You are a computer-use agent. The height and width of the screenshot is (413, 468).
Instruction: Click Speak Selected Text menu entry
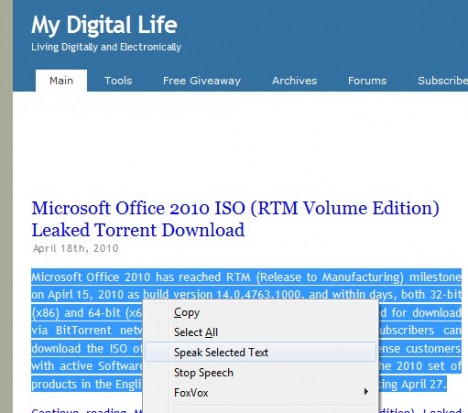click(261, 352)
